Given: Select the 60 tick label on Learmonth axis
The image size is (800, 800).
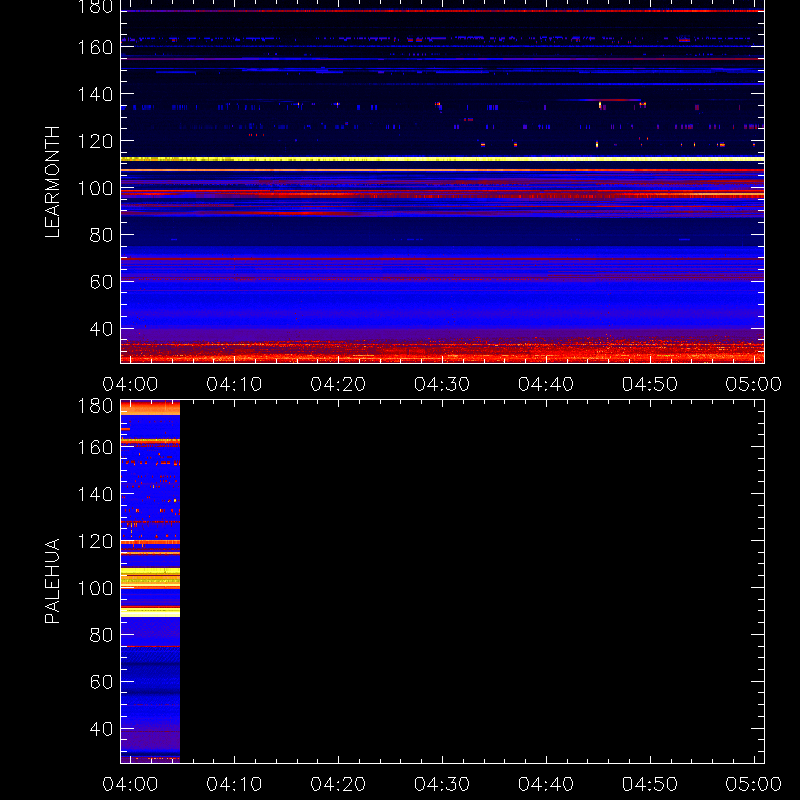Looking at the screenshot, I should point(101,282).
